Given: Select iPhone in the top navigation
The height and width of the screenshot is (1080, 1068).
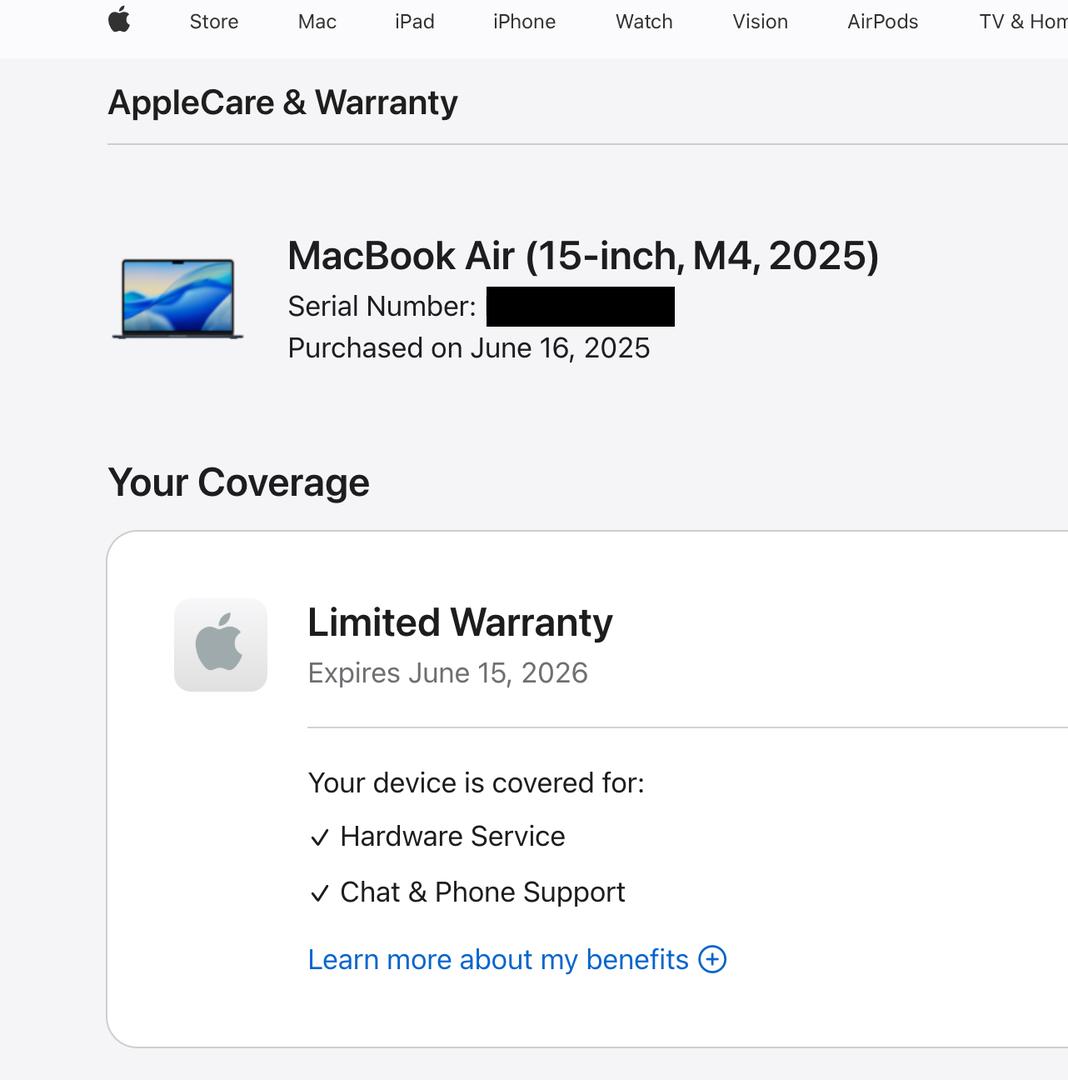Looking at the screenshot, I should (x=524, y=22).
